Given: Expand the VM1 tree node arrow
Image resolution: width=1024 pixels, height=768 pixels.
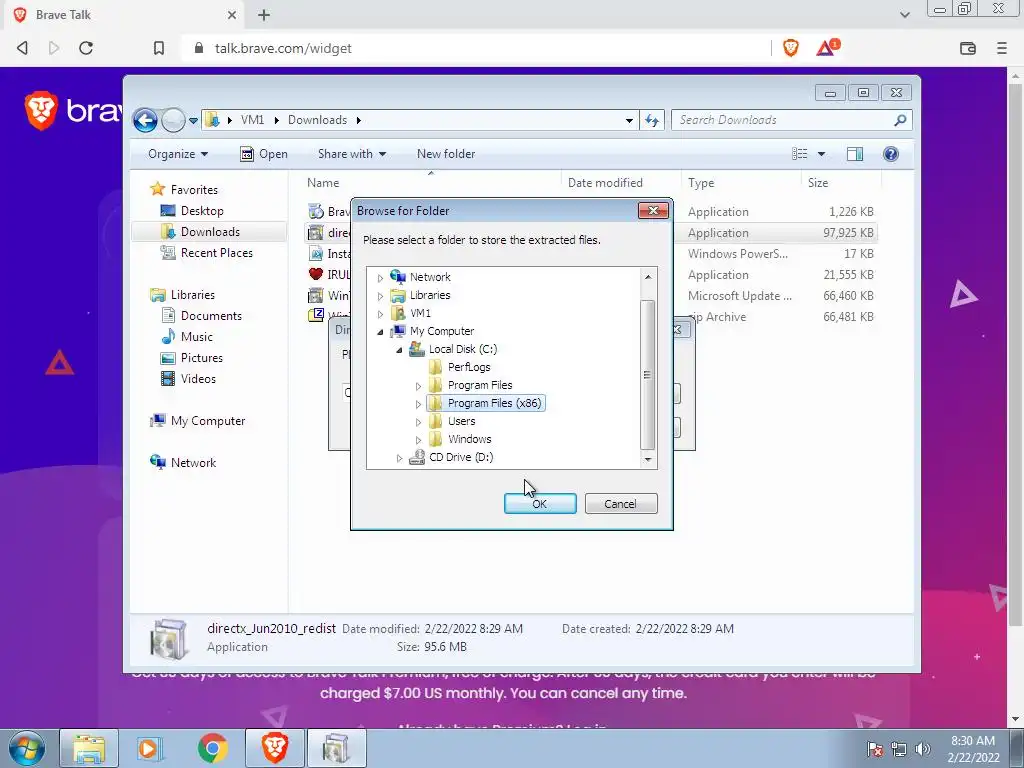Looking at the screenshot, I should 380,314.
